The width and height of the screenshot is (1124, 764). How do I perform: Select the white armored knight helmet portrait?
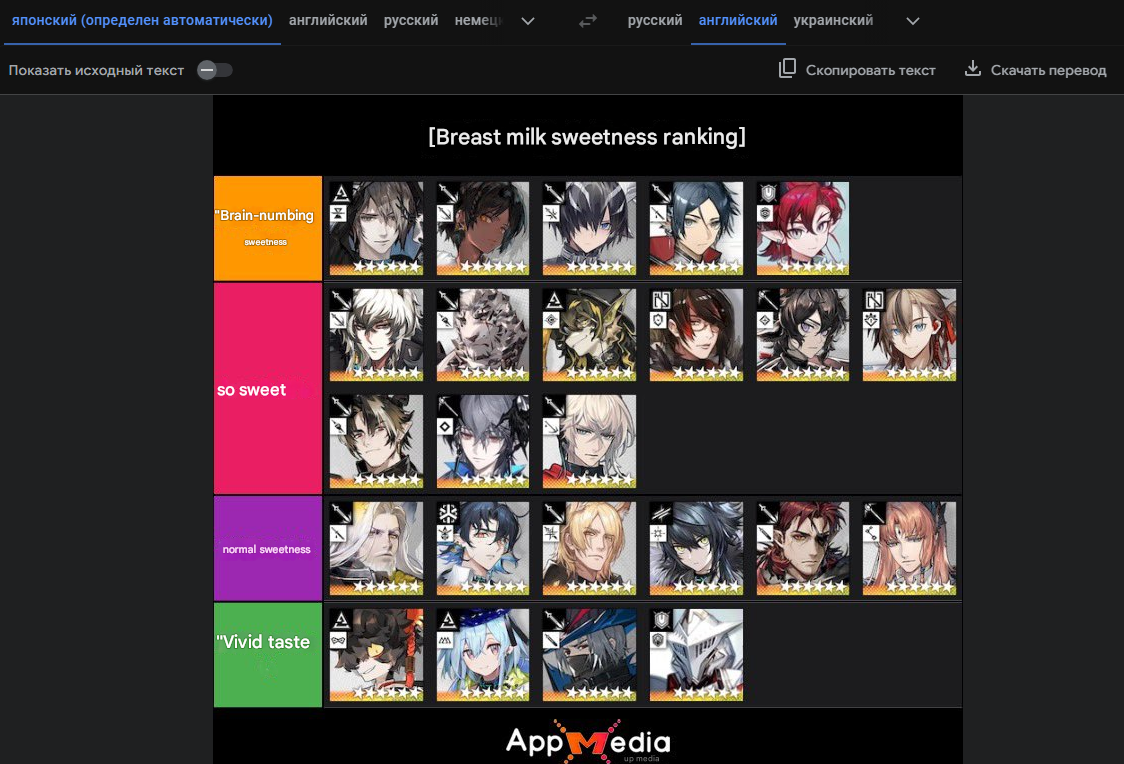pyautogui.click(x=696, y=655)
